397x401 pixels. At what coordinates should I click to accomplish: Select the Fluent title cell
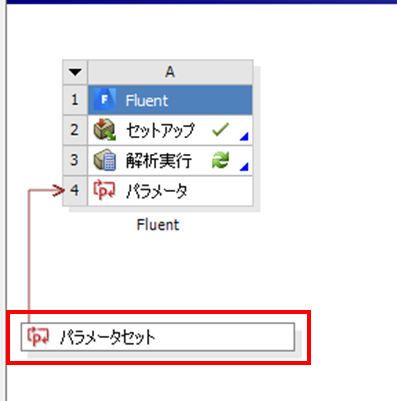170,100
